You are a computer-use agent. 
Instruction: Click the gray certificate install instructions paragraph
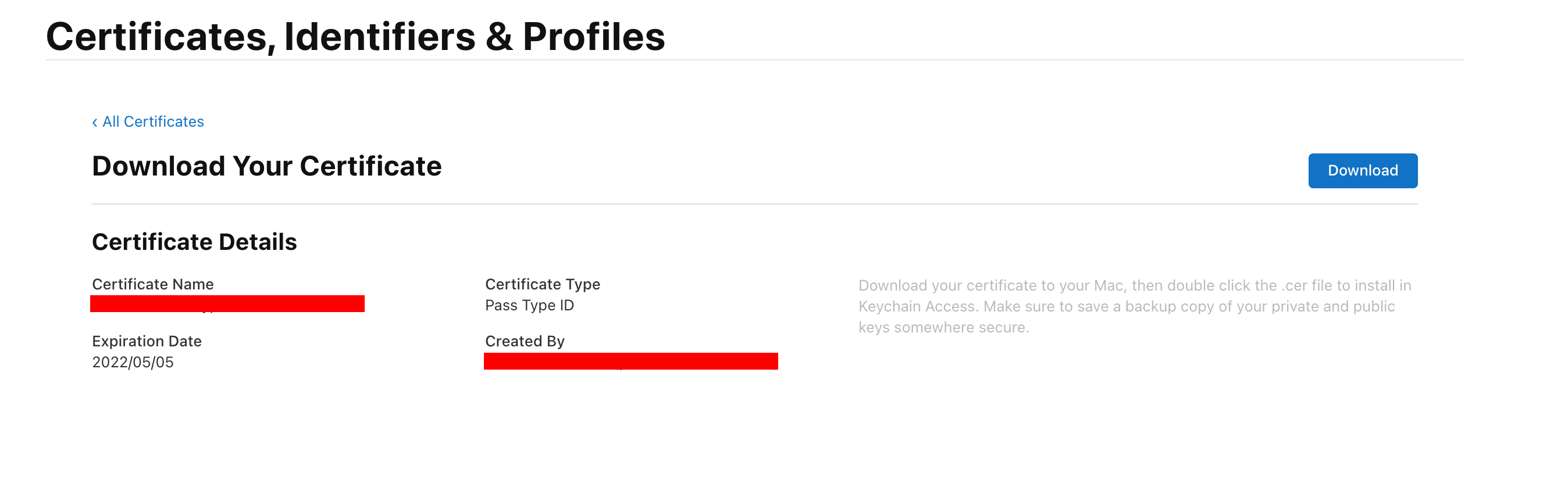click(1134, 306)
